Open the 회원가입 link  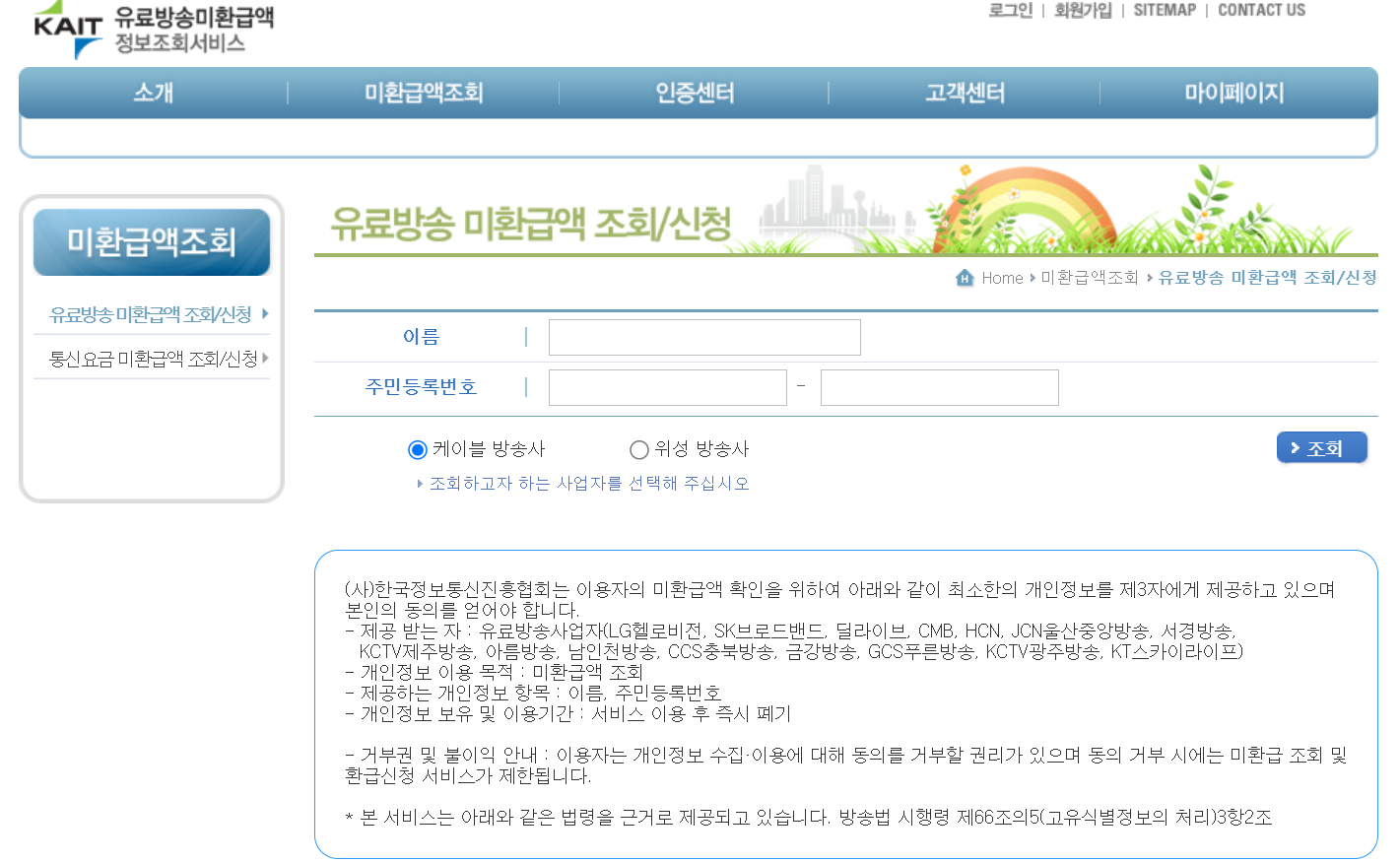(1083, 10)
